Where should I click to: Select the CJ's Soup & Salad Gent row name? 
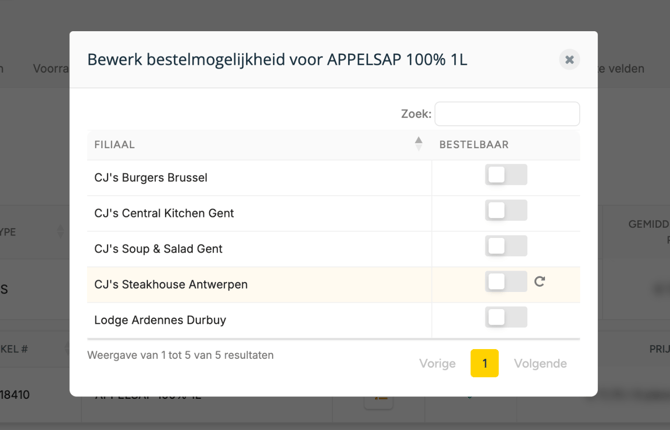(x=158, y=249)
